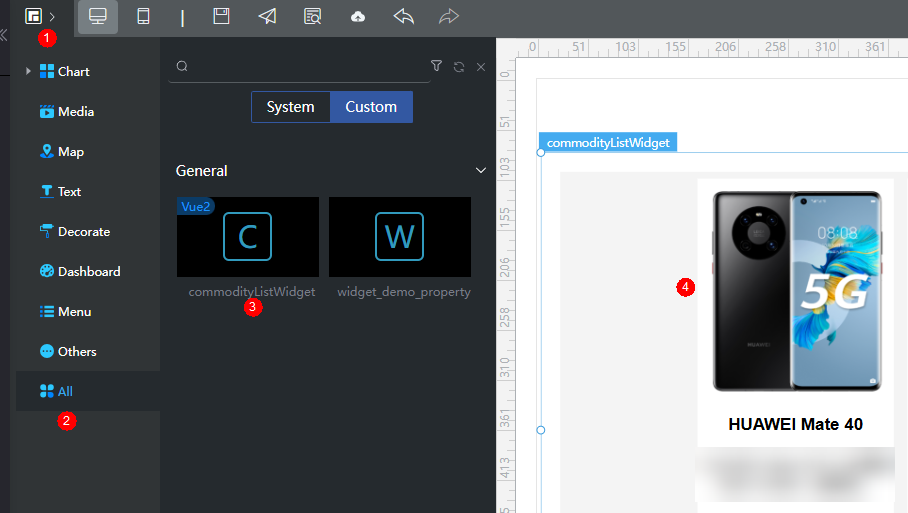This screenshot has height=513, width=908.
Task: Close the widget panel with X
Action: click(x=481, y=67)
